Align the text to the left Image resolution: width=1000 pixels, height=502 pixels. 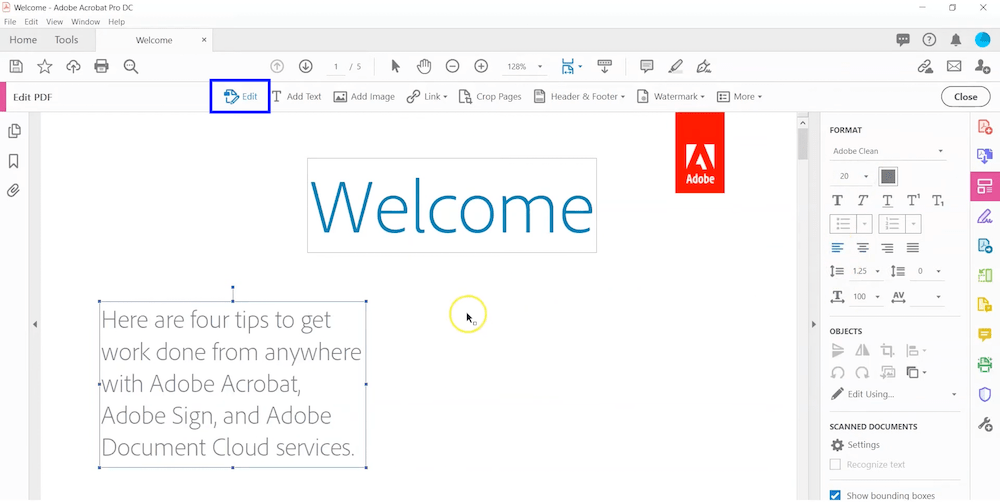point(837,247)
